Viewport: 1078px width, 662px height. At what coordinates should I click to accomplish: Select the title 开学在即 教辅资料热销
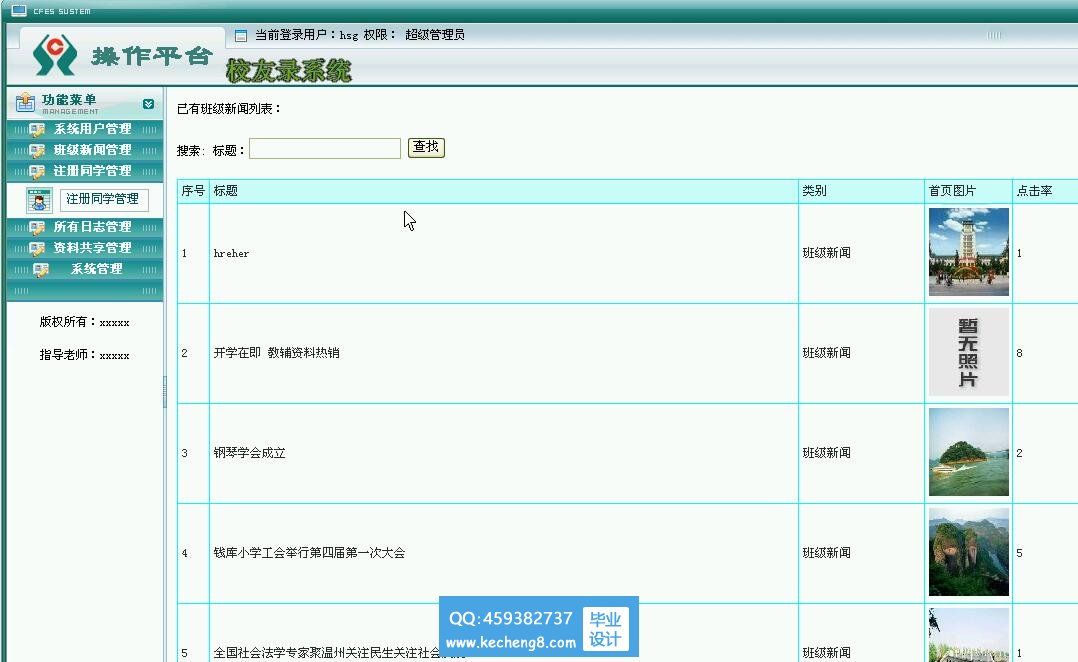(276, 353)
